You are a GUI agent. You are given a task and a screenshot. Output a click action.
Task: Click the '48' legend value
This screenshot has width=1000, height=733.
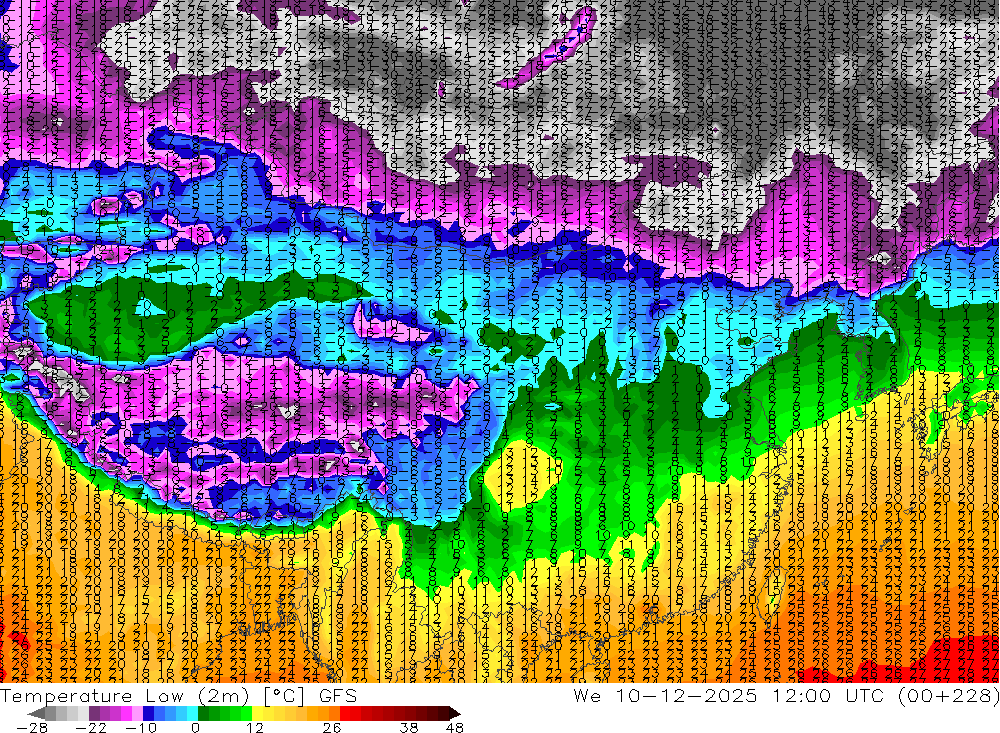click(455, 727)
